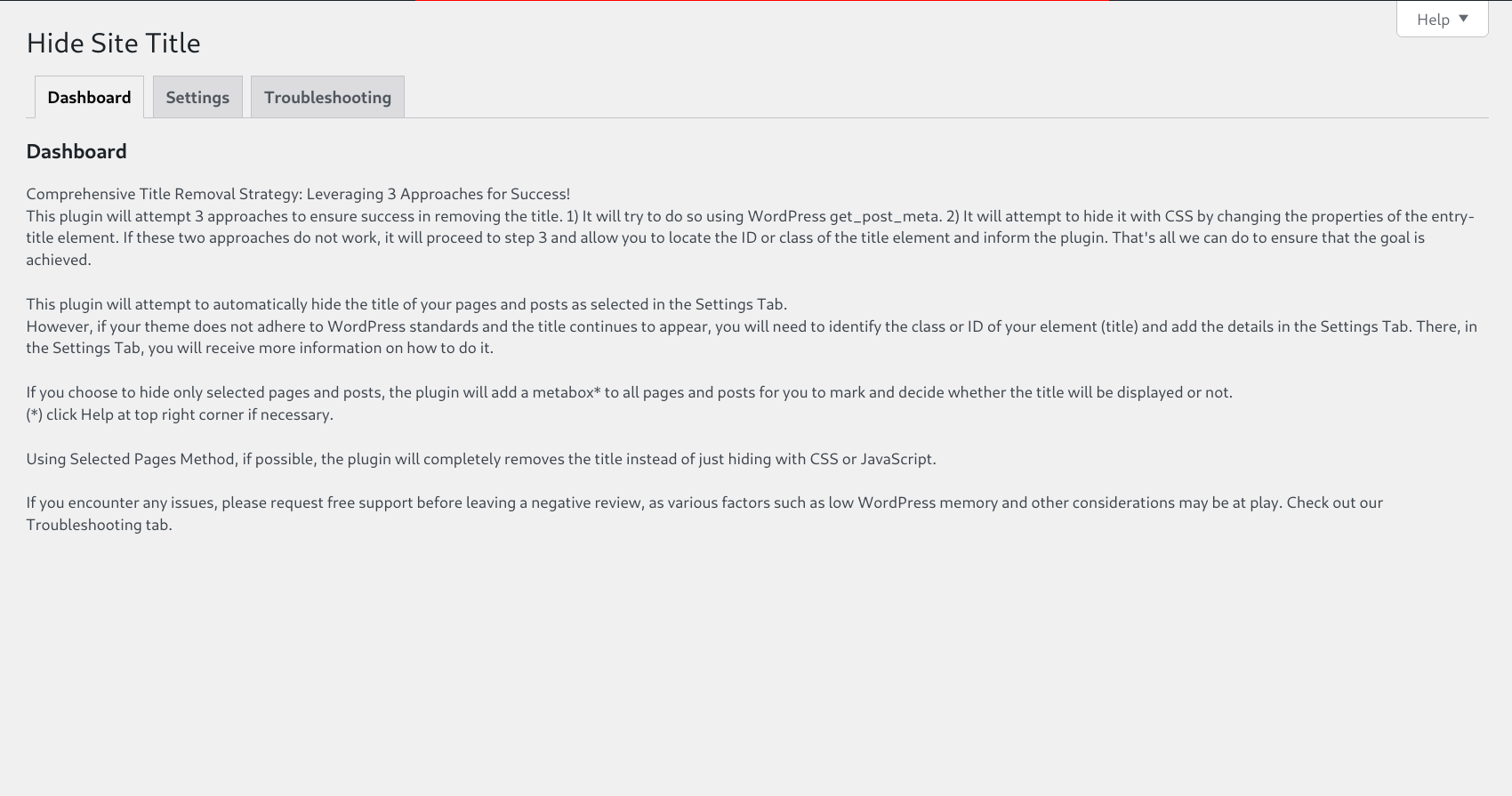Open the Settings tab
The width and height of the screenshot is (1512, 796).
197,97
